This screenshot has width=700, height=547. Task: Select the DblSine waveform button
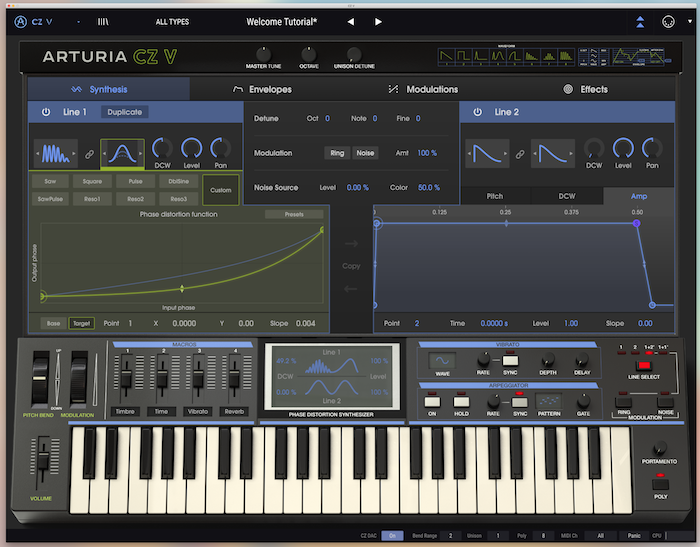click(x=179, y=181)
